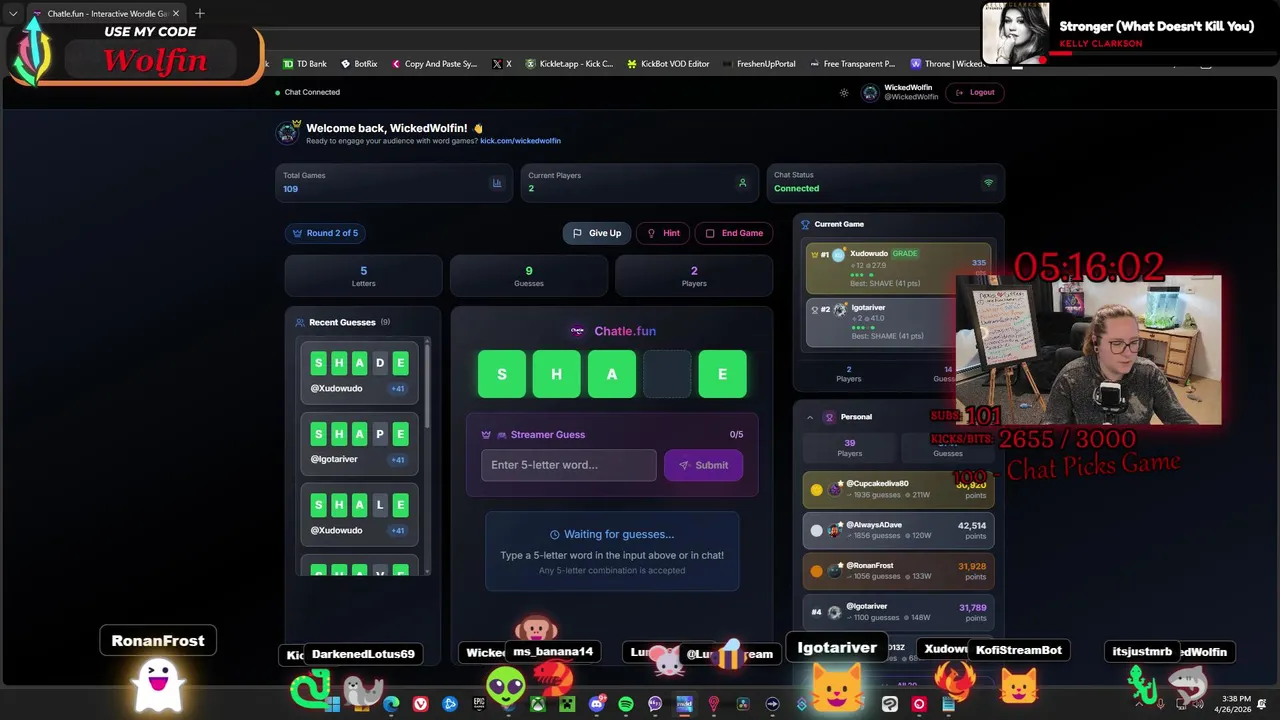Select the Igotariver #2 player card
This screenshot has width=1280, height=720.
point(898,322)
